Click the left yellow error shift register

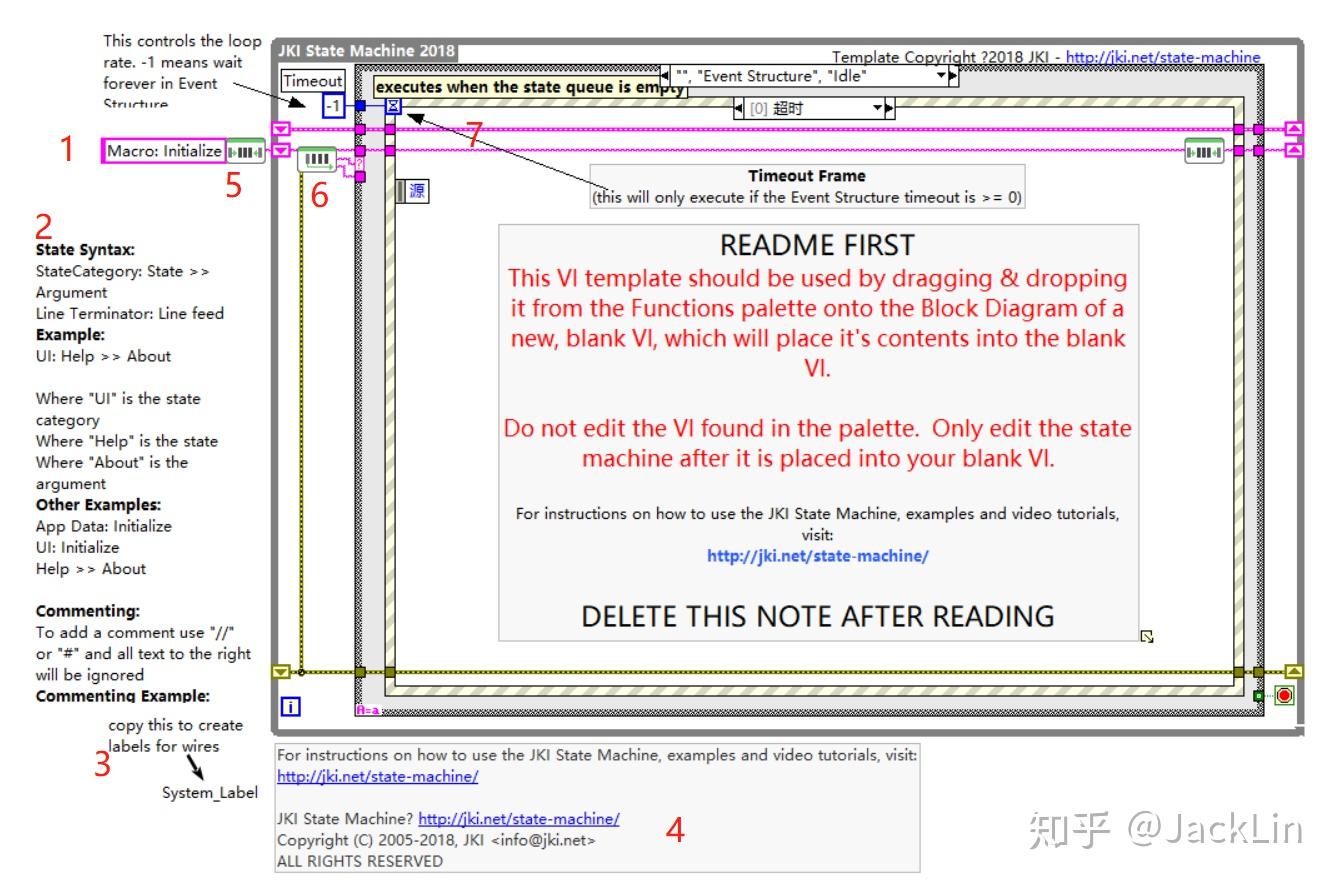[x=281, y=672]
